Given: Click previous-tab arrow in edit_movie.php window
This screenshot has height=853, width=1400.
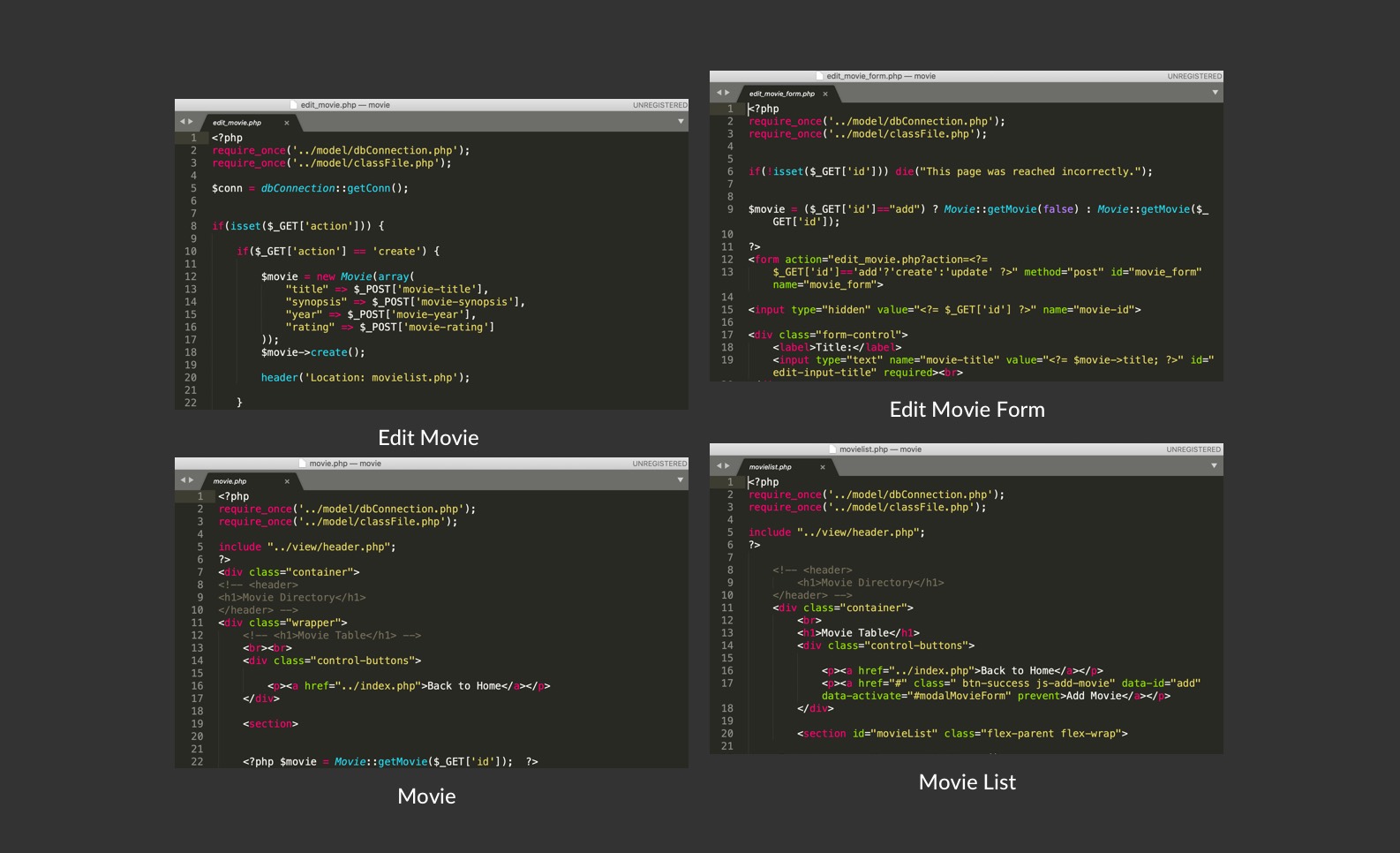Looking at the screenshot, I should [182, 122].
